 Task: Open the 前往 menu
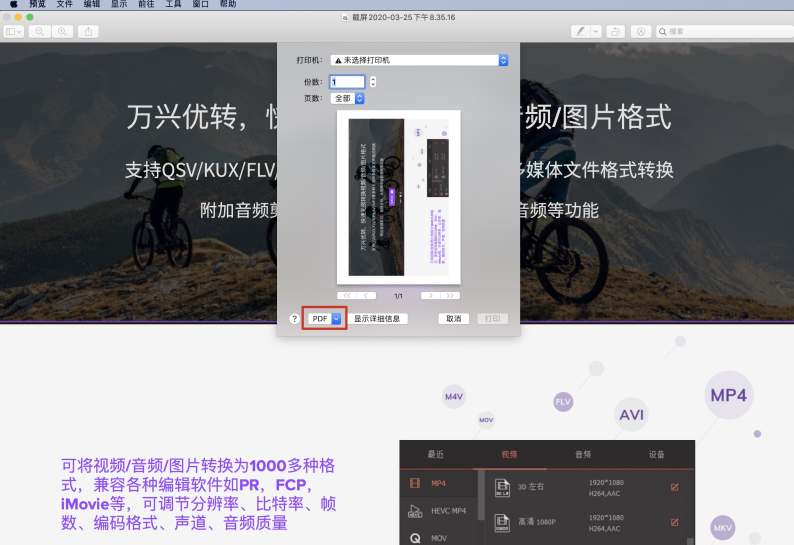click(x=146, y=4)
